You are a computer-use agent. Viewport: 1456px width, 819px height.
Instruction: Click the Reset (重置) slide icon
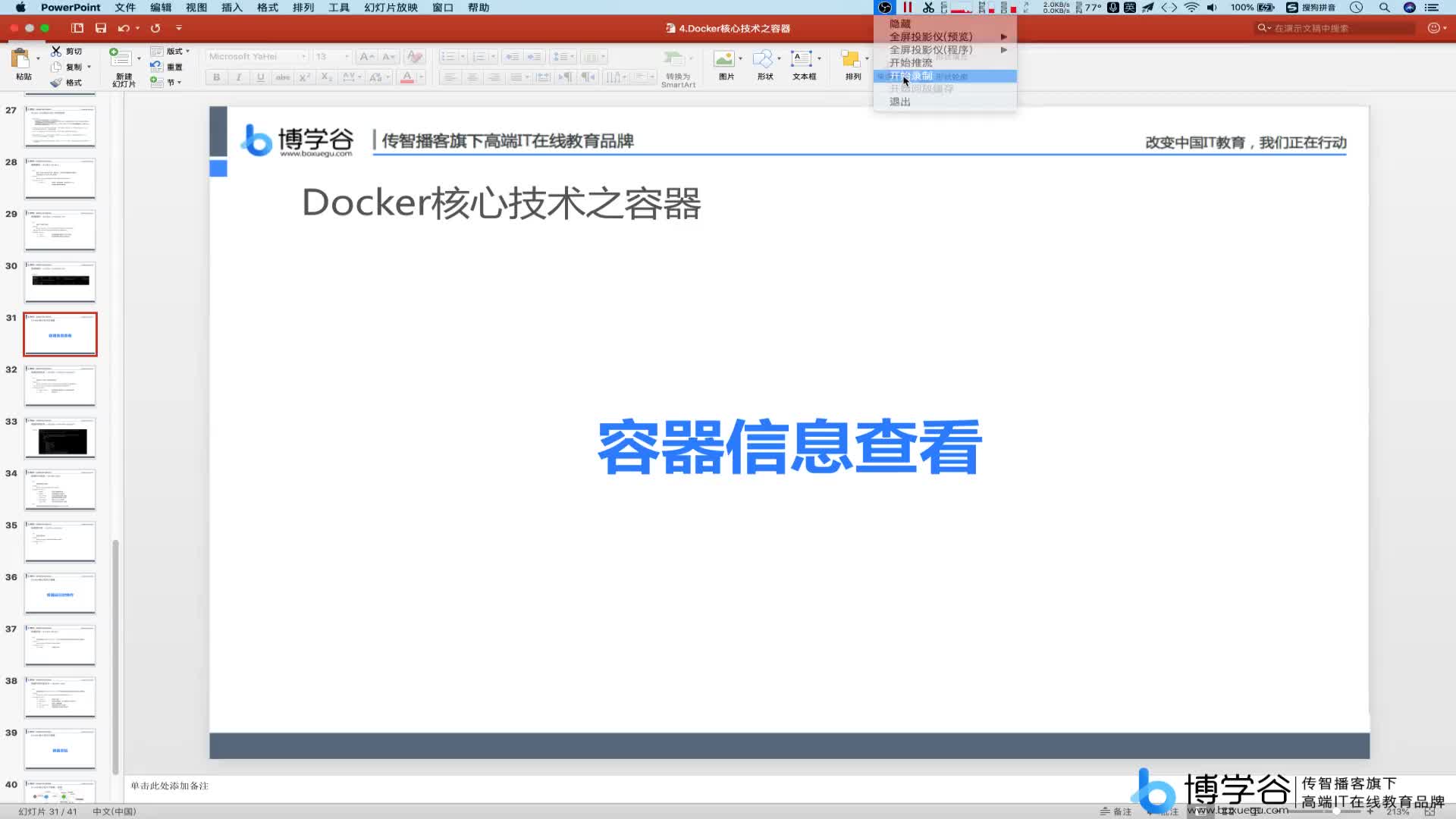[156, 67]
